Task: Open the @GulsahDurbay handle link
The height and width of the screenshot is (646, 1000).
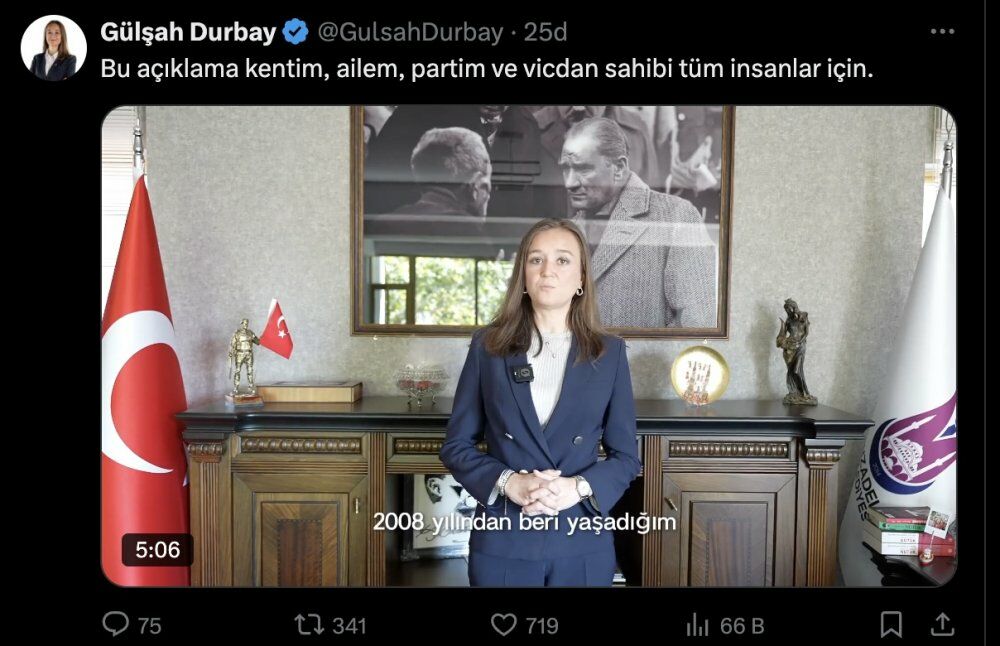Action: tap(410, 32)
